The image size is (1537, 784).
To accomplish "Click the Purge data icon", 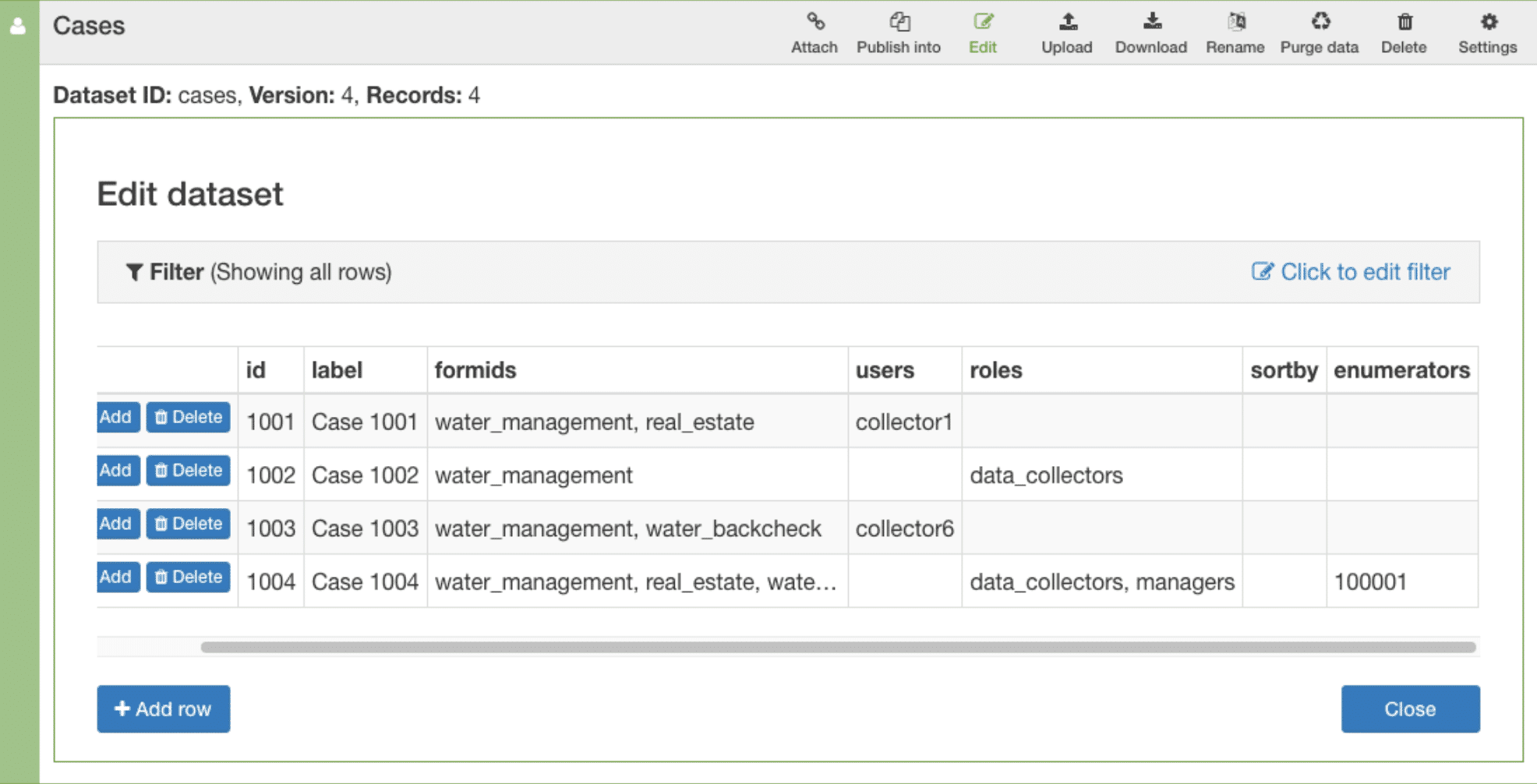I will click(1319, 31).
